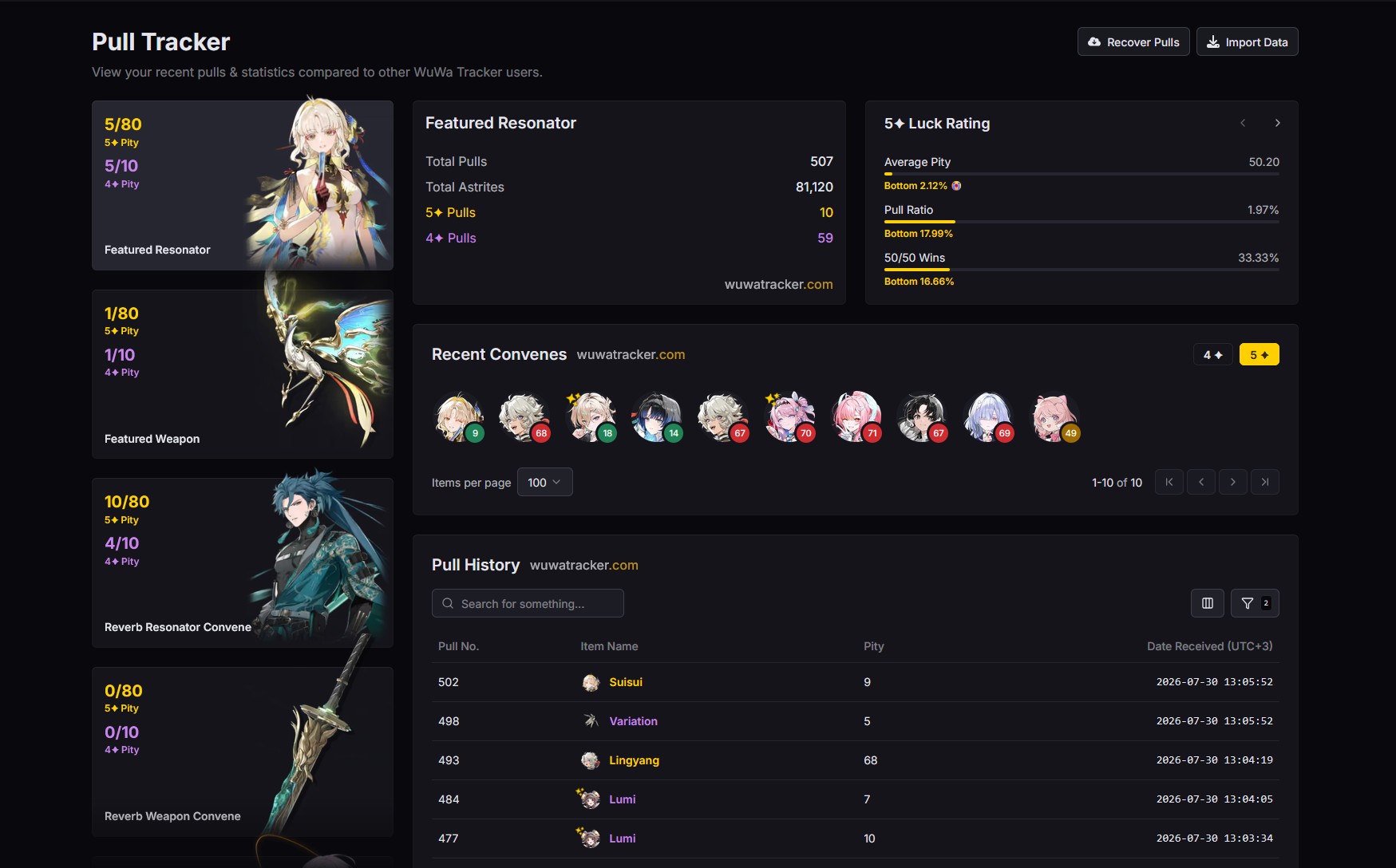Select the avatar with pity badge 49

pyautogui.click(x=1054, y=417)
